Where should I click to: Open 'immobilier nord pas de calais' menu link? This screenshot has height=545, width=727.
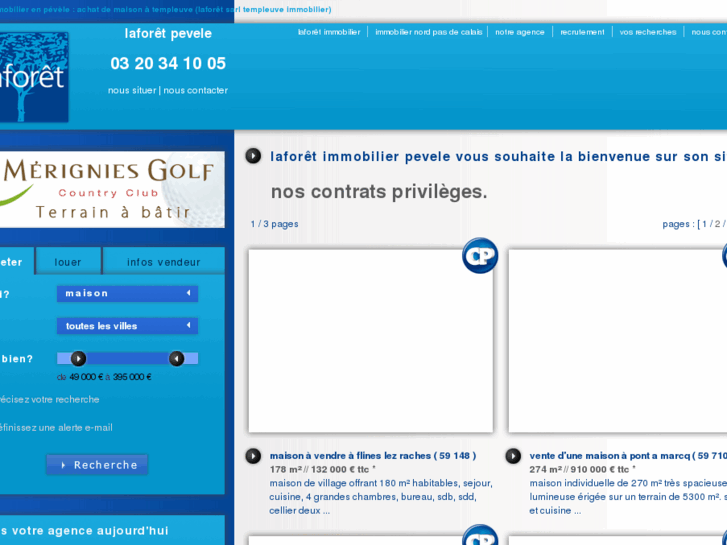point(429,32)
